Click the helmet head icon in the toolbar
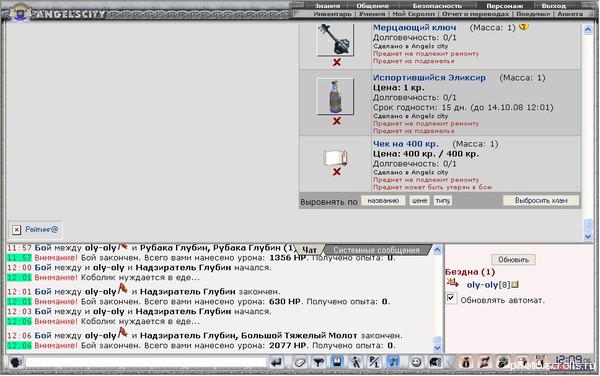Screen dimensions: 600x376 tap(435, 362)
